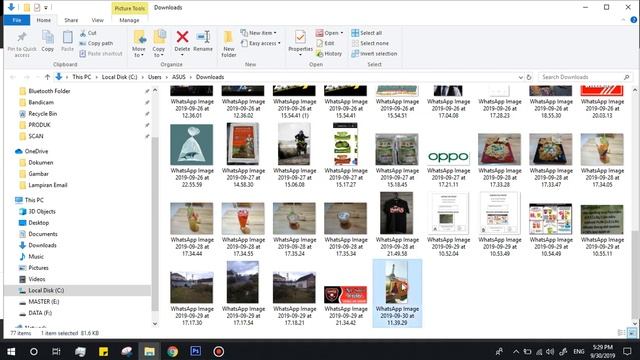Open the Copy to dropdown

click(x=159, y=44)
